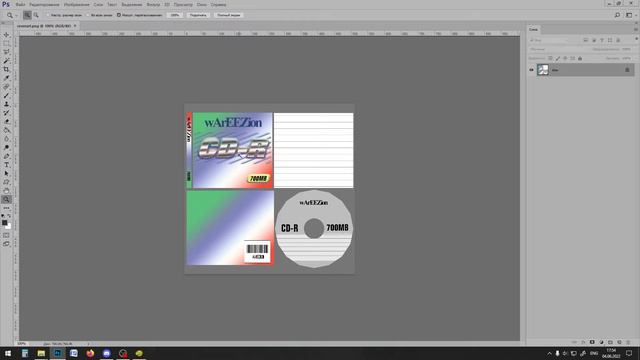Select the Brush tool

(x=6, y=96)
